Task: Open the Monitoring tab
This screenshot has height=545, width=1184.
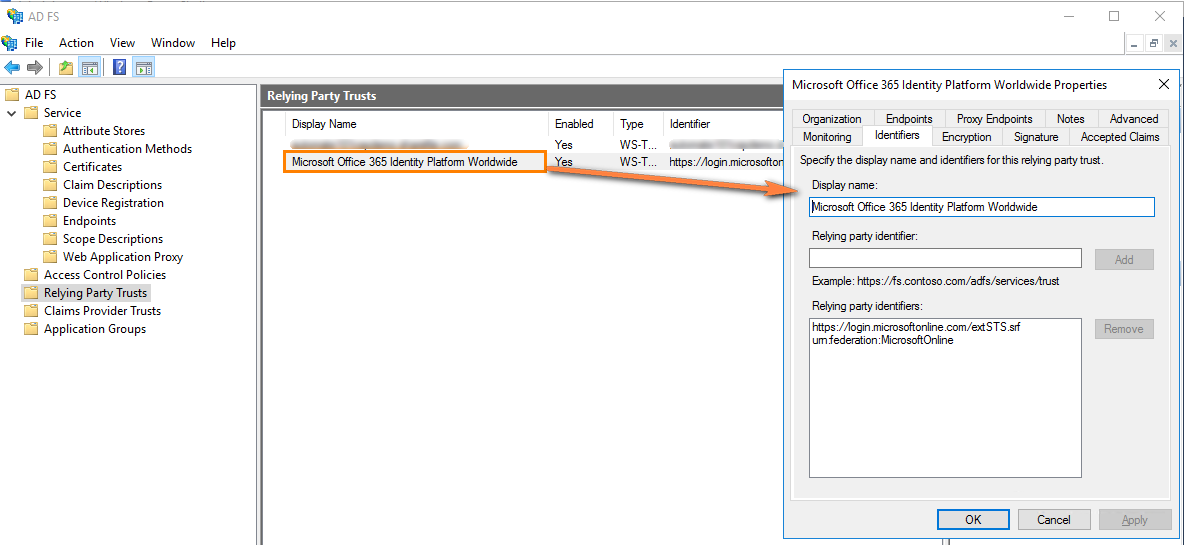Action: (x=827, y=137)
